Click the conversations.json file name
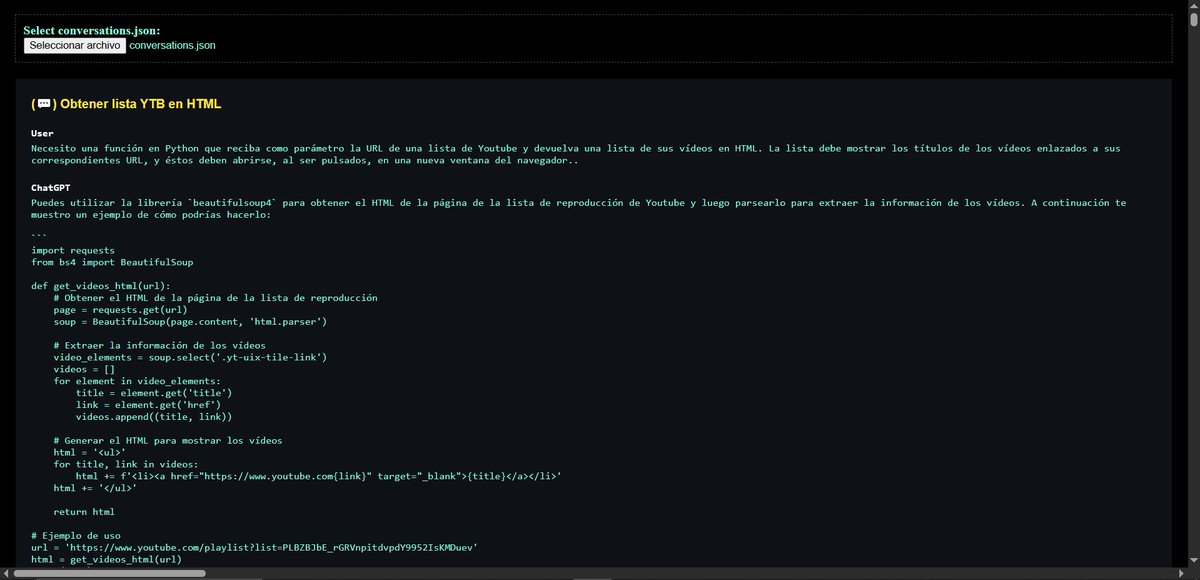Screen dimensions: 1200x580 (x=173, y=45)
